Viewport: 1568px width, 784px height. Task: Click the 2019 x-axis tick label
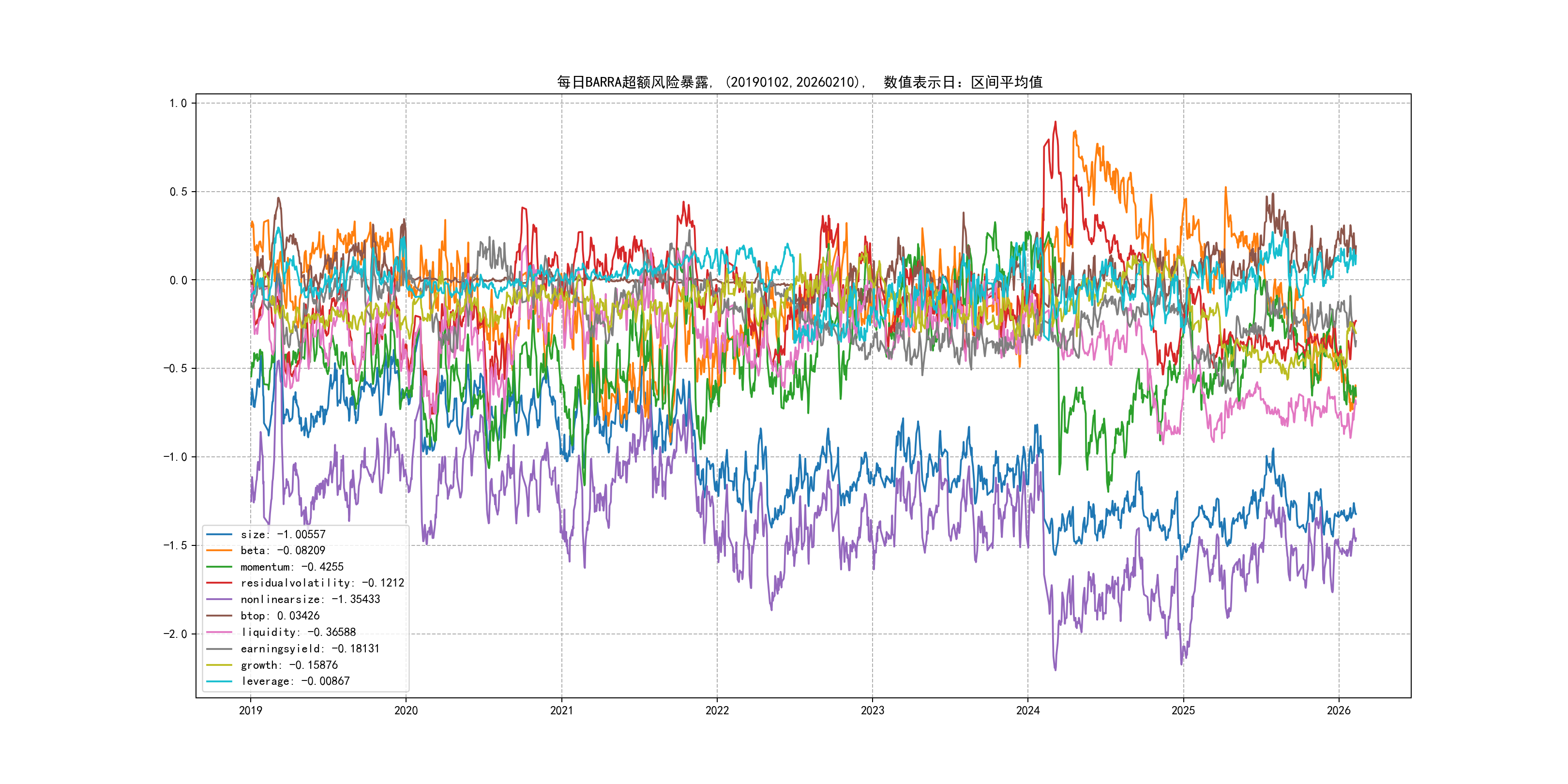tap(250, 710)
